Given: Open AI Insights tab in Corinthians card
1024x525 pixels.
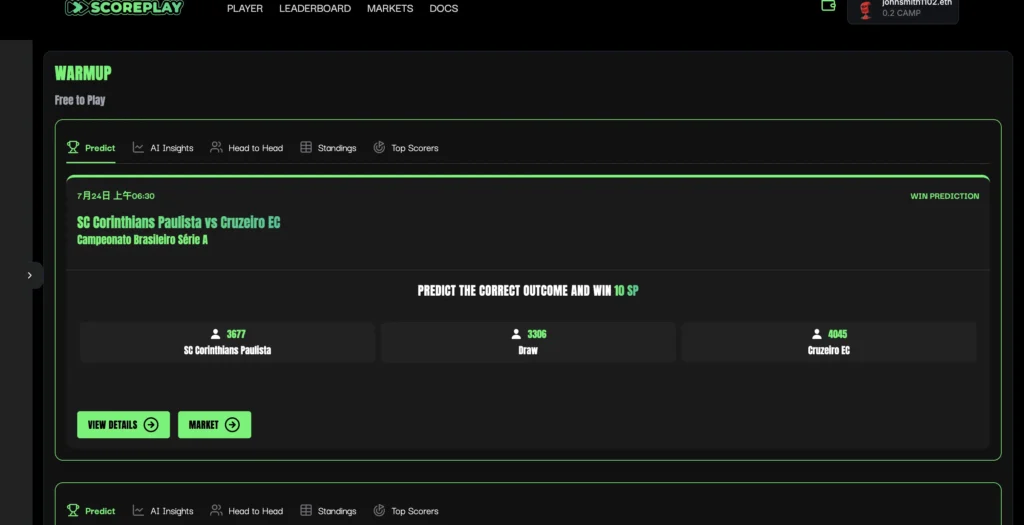Looking at the screenshot, I should (163, 148).
